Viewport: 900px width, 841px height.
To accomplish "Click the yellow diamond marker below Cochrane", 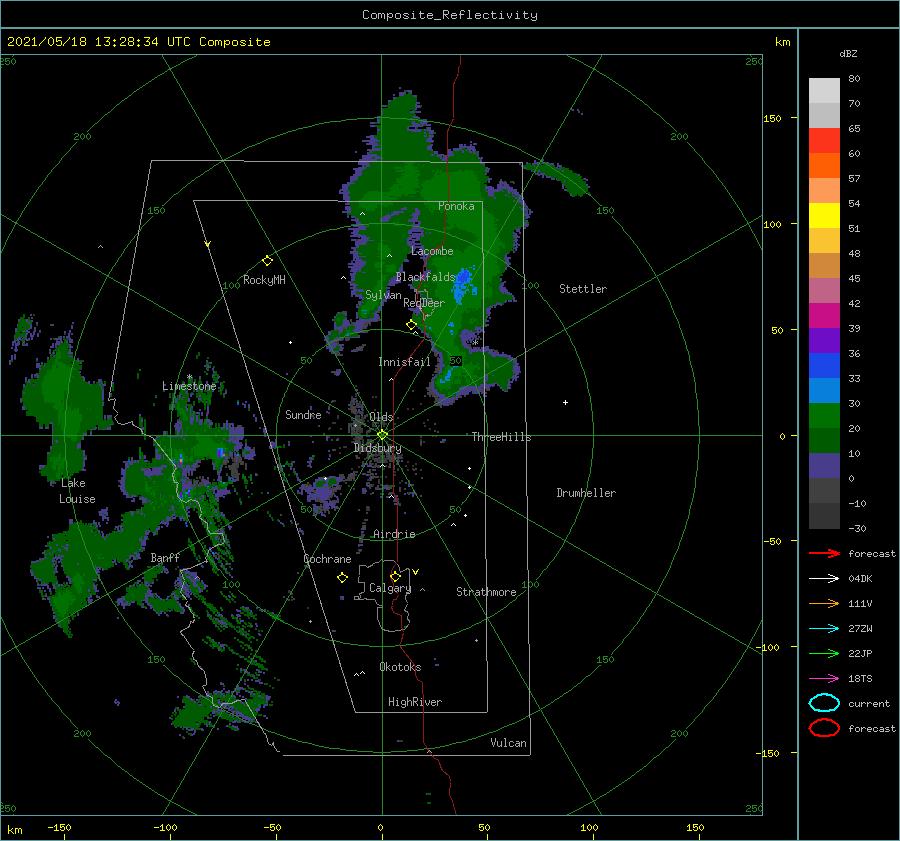I will [342, 578].
